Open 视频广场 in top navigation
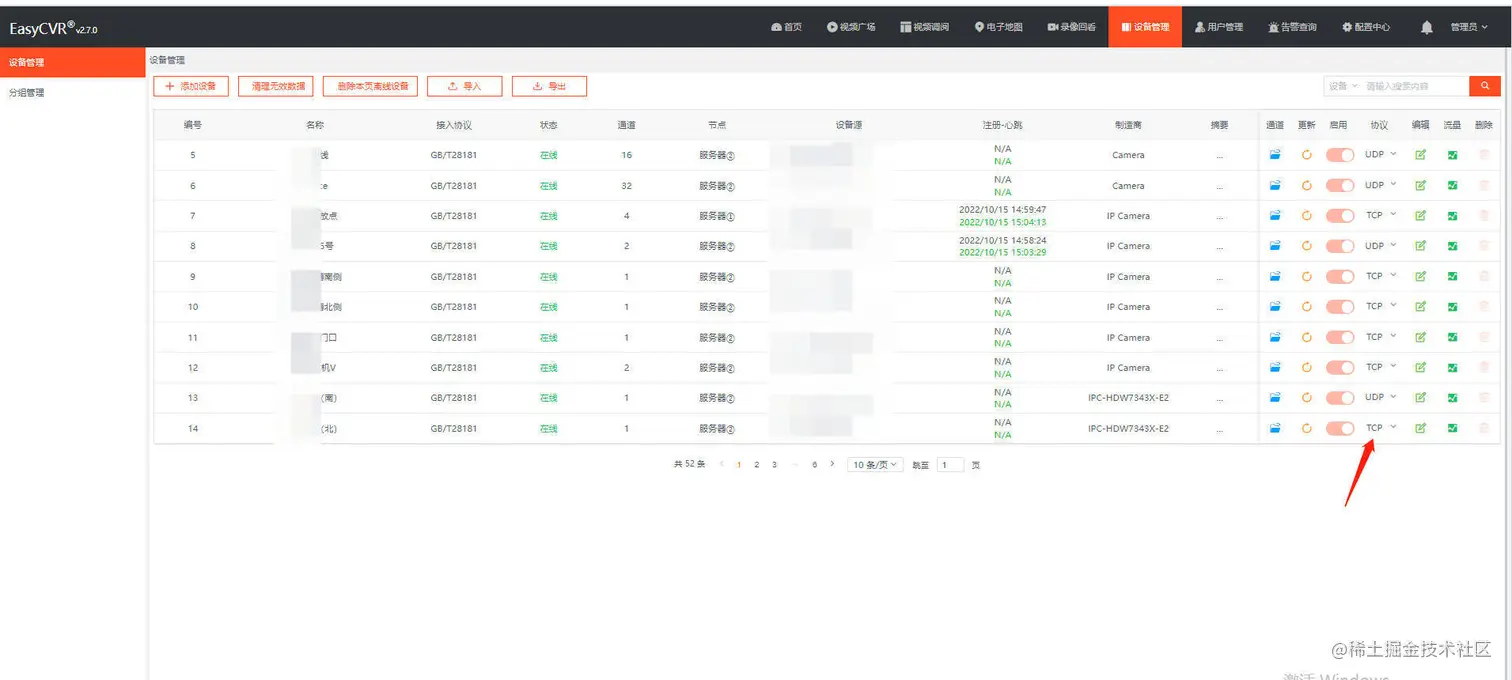 pyautogui.click(x=851, y=27)
